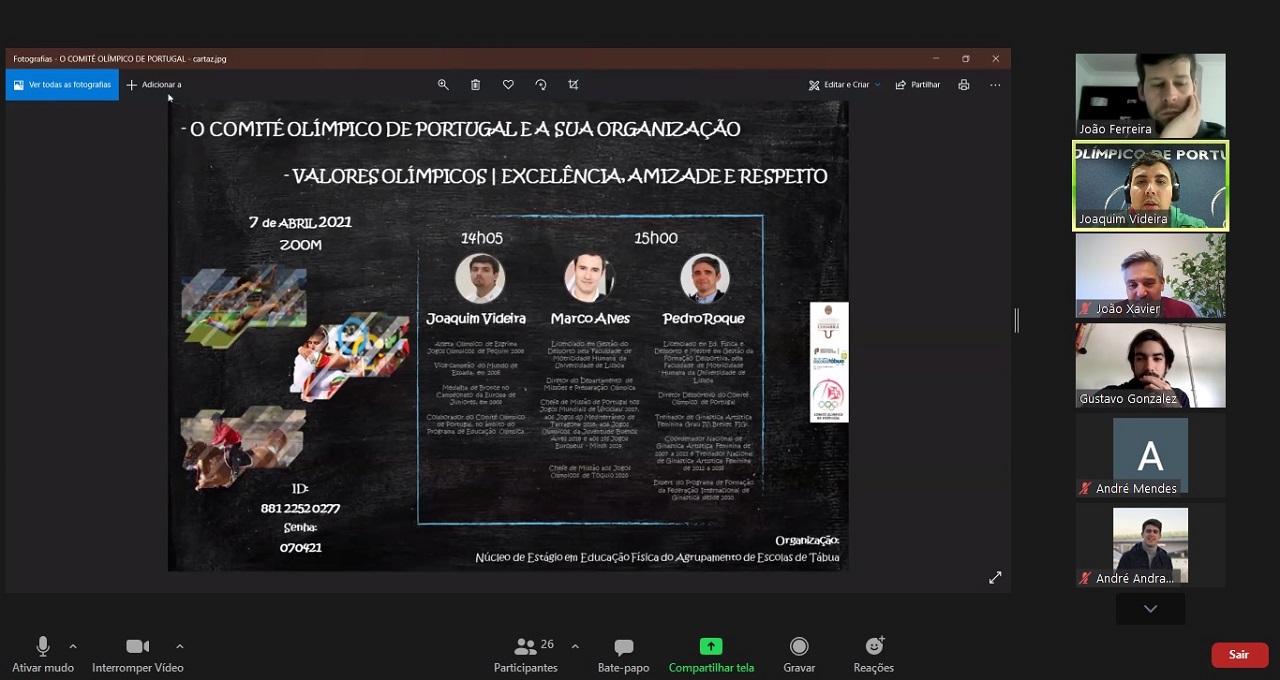Leave the meeting with Sair
The image size is (1280, 680).
pos(1240,655)
